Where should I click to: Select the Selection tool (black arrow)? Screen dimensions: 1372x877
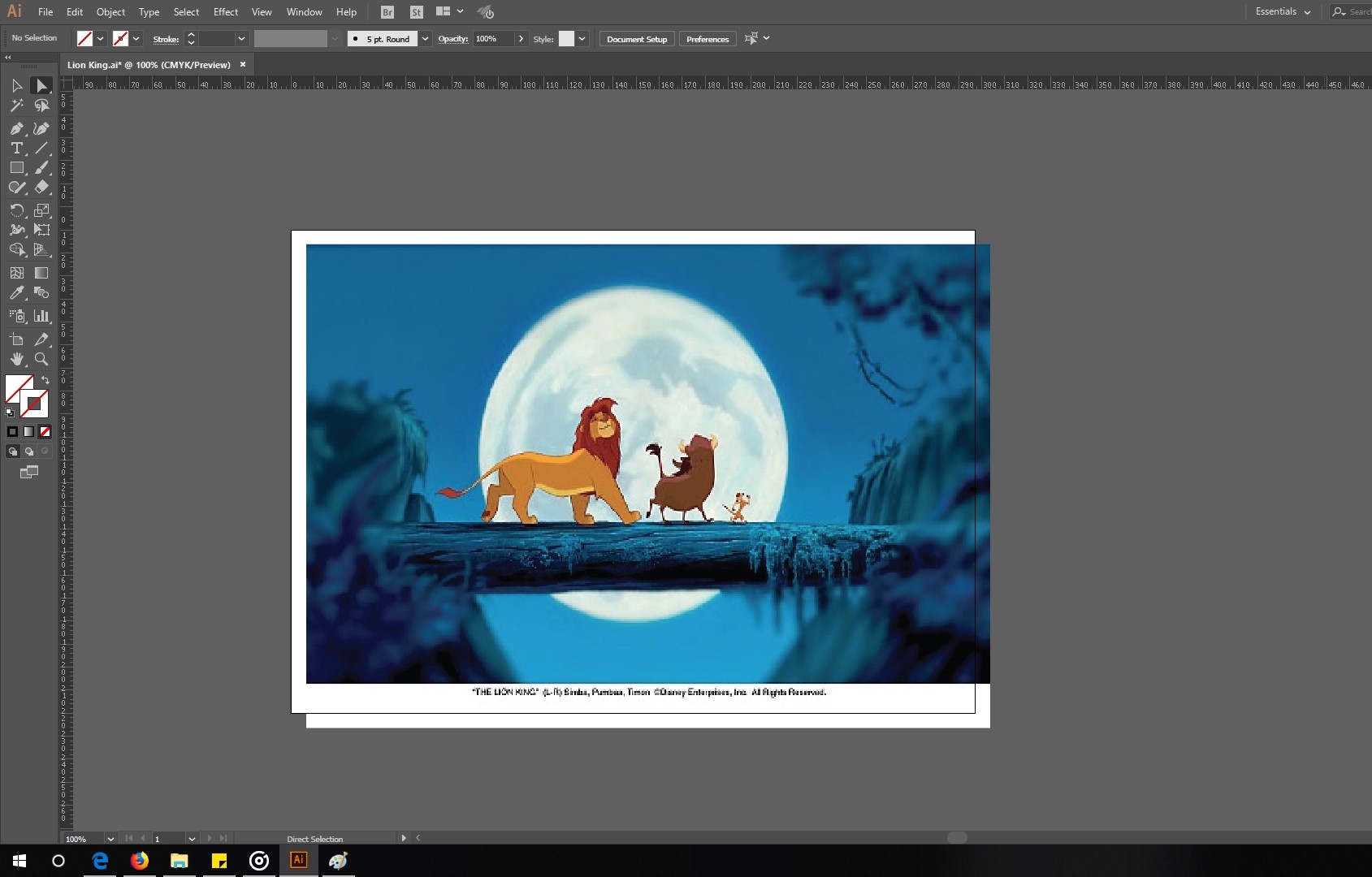pos(17,86)
